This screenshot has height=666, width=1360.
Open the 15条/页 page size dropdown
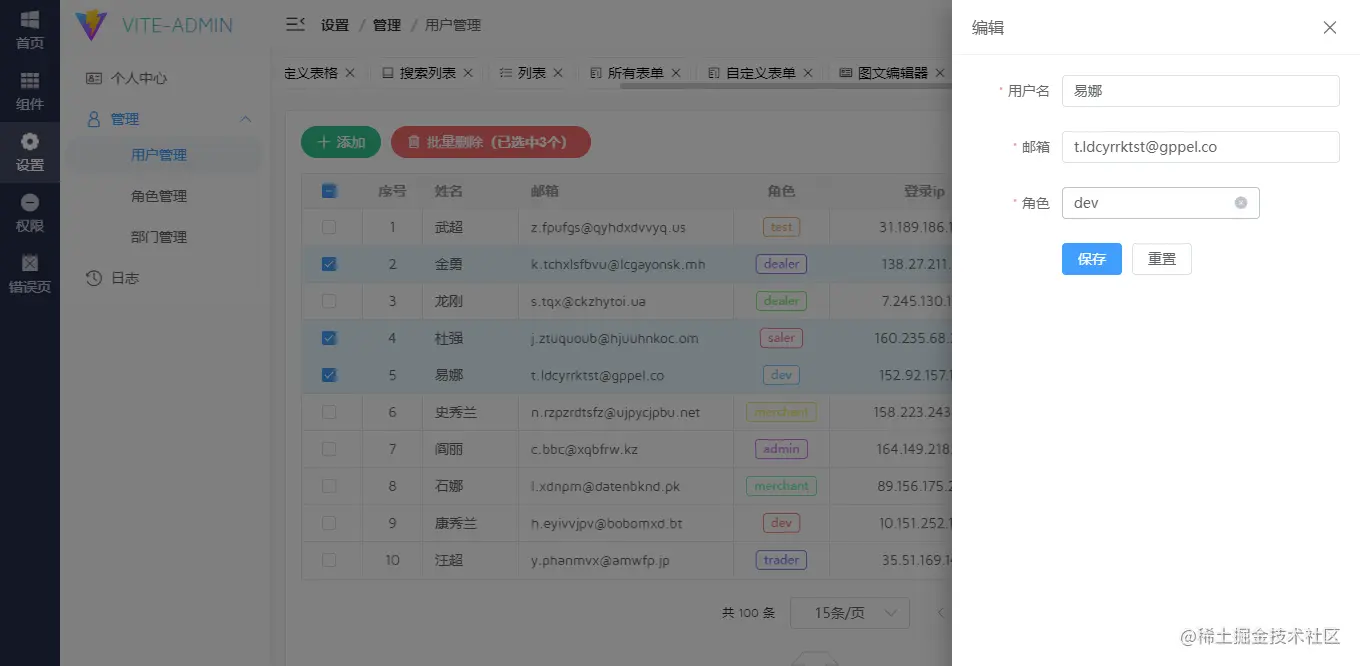(x=849, y=612)
